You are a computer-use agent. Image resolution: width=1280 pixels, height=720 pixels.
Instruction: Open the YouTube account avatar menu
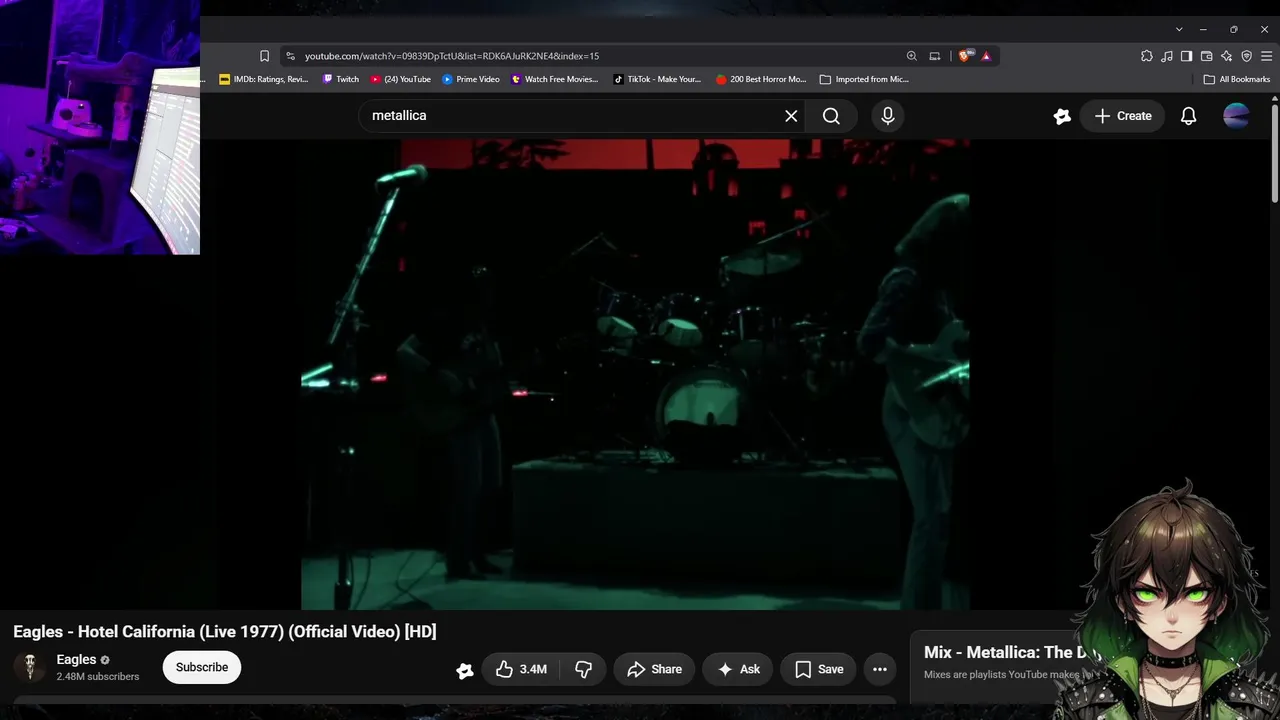[1236, 116]
